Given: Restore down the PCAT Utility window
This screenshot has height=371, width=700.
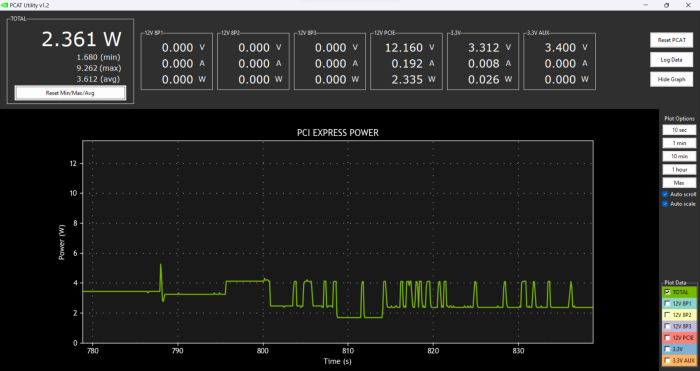Looking at the screenshot, I should click(x=667, y=5).
